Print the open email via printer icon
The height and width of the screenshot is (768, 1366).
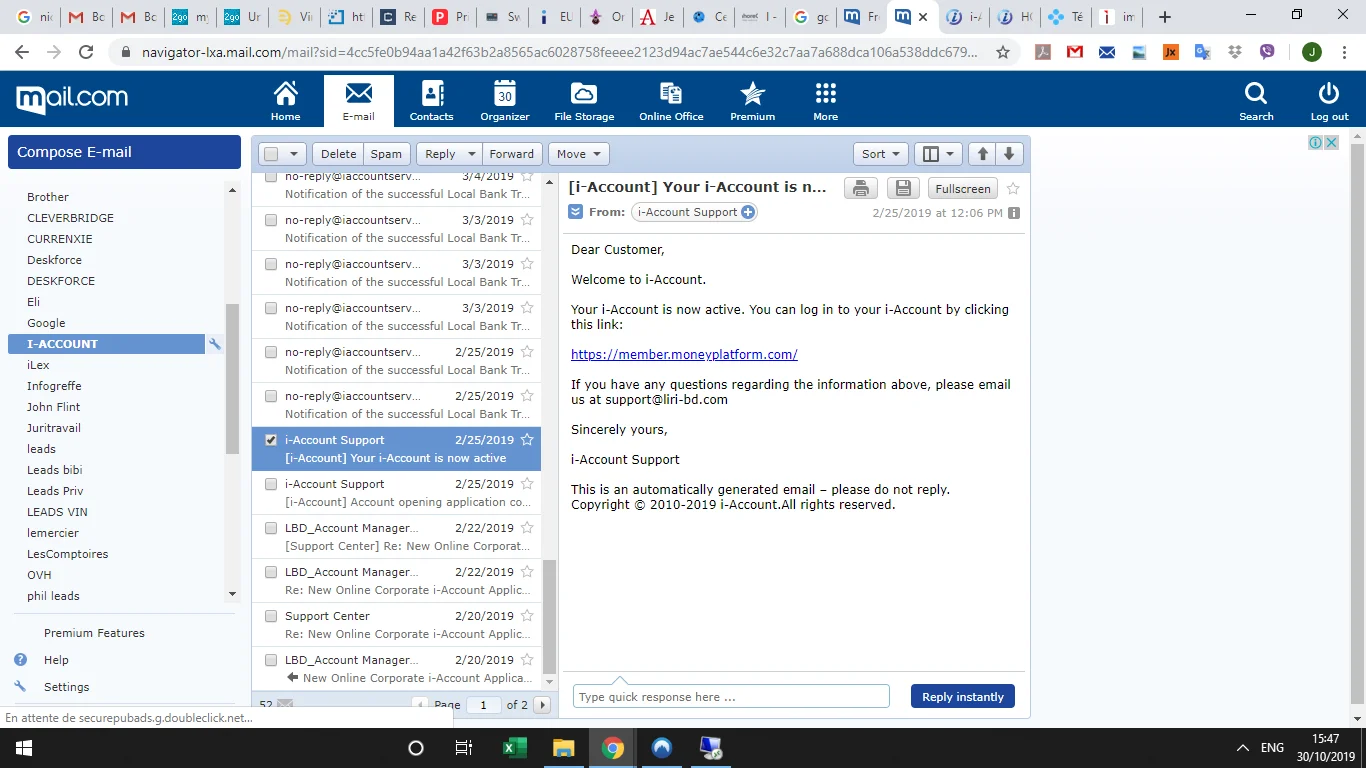861,188
